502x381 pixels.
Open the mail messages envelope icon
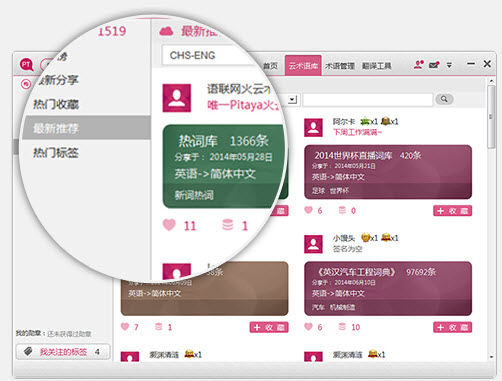[434, 65]
